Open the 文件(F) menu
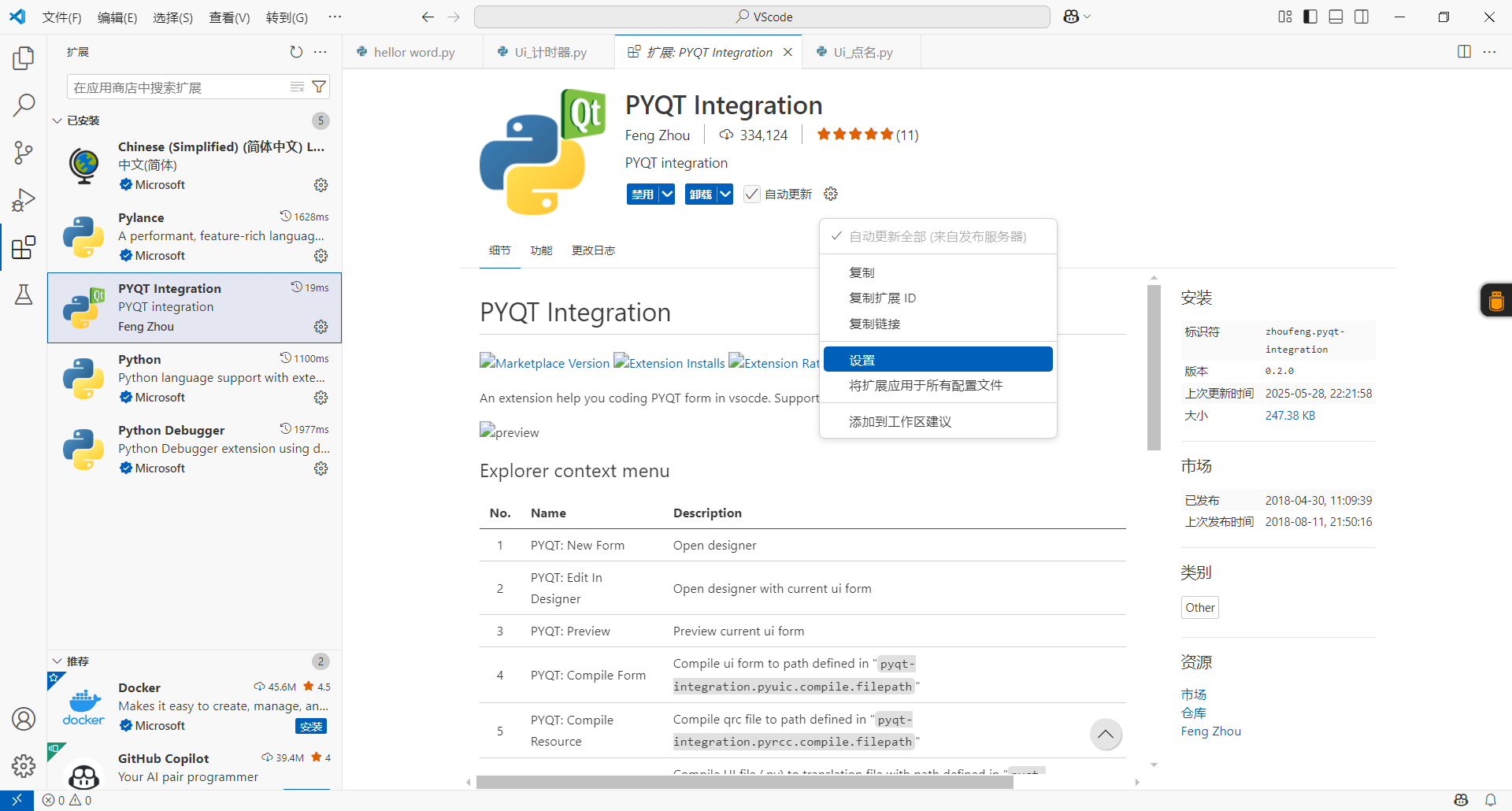 (x=61, y=17)
